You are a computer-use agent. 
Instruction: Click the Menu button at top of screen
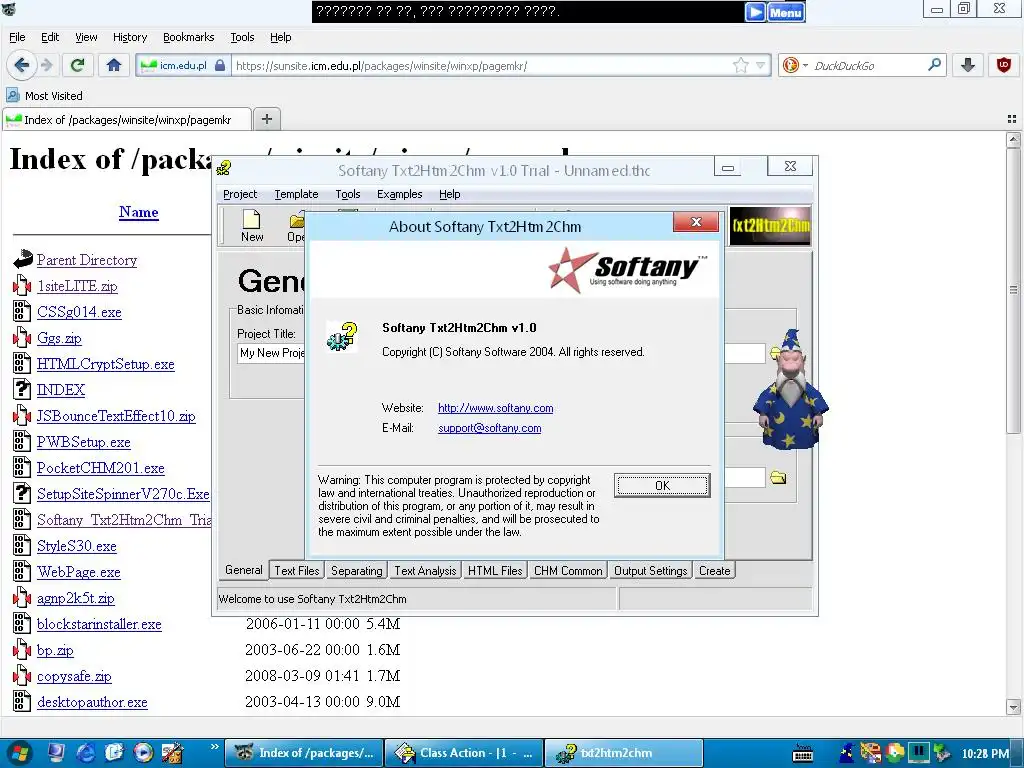coord(786,12)
